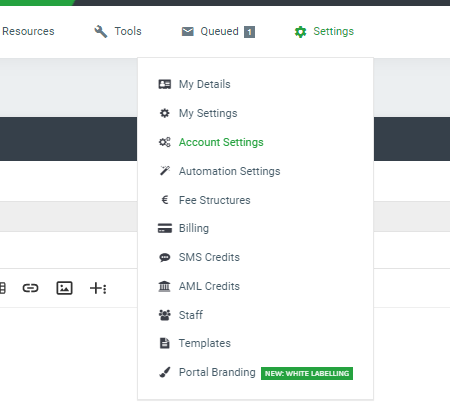
Task: Open Account Settings
Action: click(221, 142)
